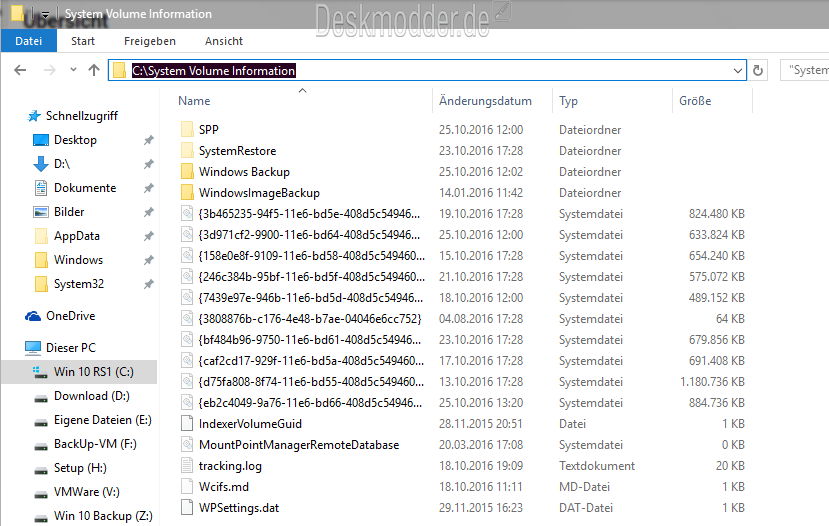The width and height of the screenshot is (829, 526).
Task: Click the MountPointManagerRemoteDatabase file icon
Action: 187,445
